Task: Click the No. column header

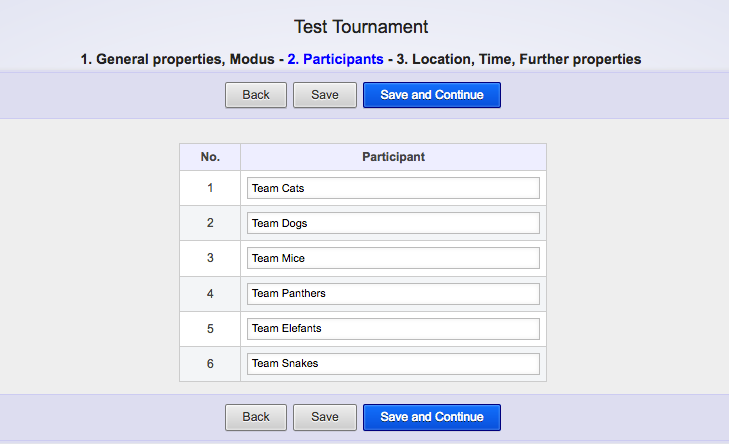Action: pyautogui.click(x=210, y=157)
